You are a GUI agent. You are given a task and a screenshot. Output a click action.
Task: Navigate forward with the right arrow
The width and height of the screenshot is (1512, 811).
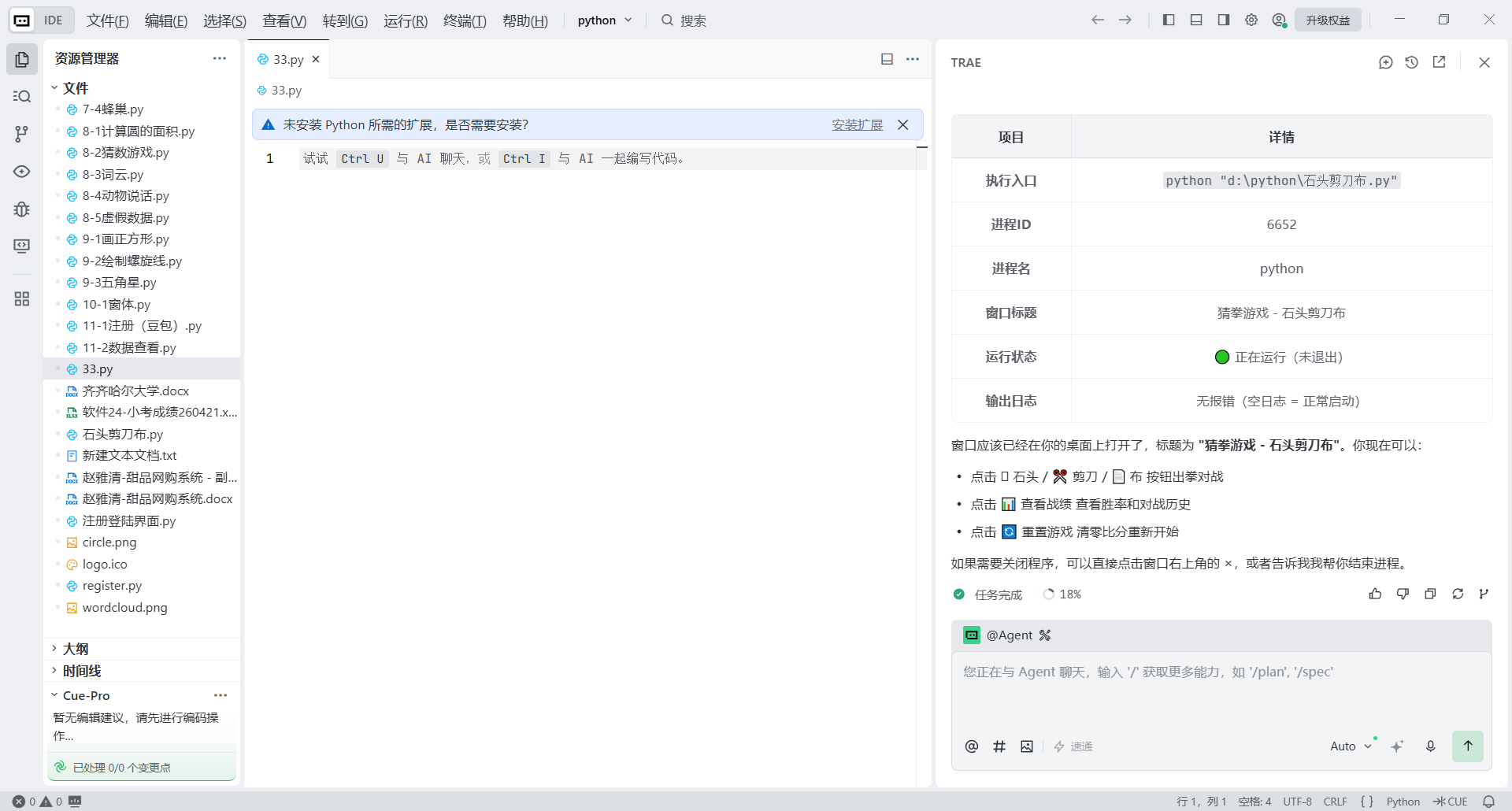1125,20
